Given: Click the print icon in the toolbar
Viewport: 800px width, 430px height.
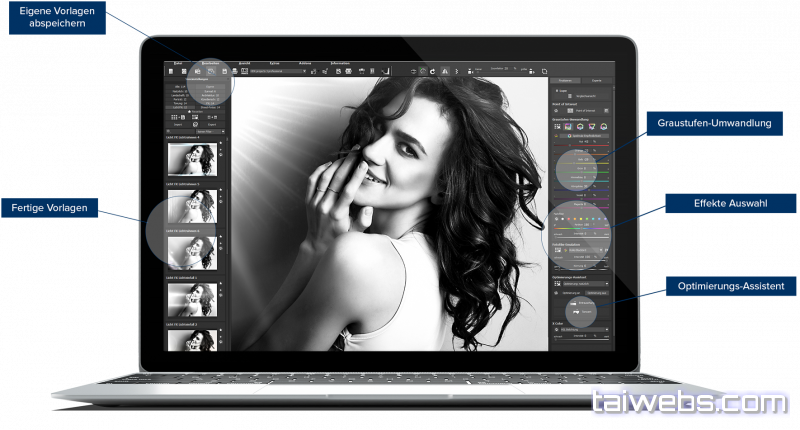Looking at the screenshot, I should click(234, 72).
